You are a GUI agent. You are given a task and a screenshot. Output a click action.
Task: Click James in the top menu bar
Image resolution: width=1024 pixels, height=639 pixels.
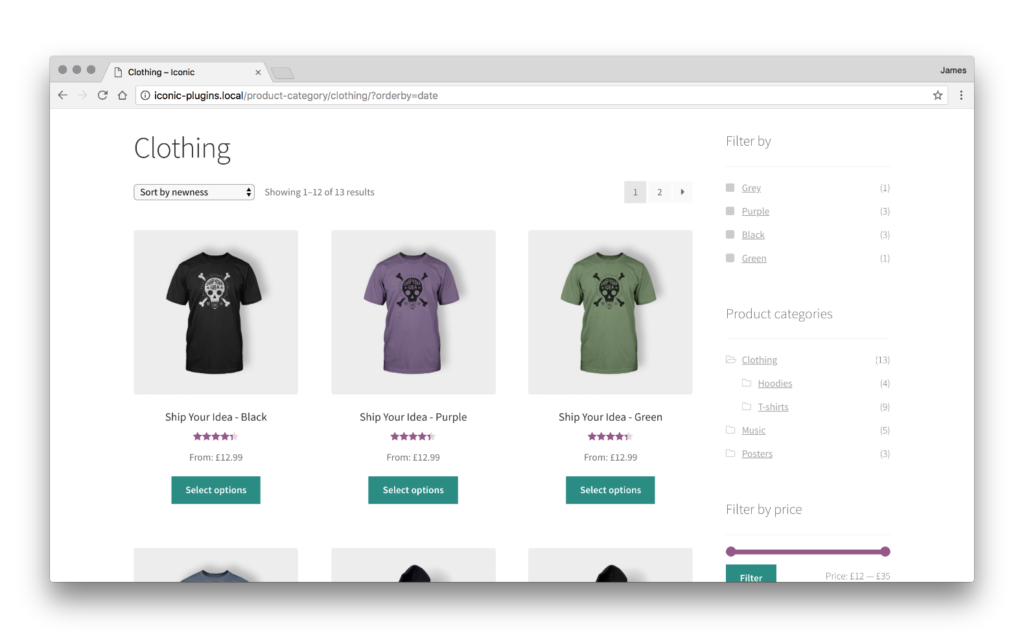(x=953, y=69)
